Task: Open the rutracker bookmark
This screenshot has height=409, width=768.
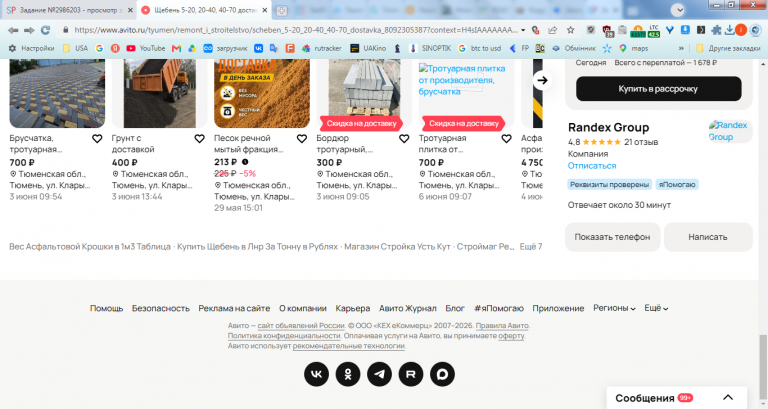Action: tap(321, 48)
